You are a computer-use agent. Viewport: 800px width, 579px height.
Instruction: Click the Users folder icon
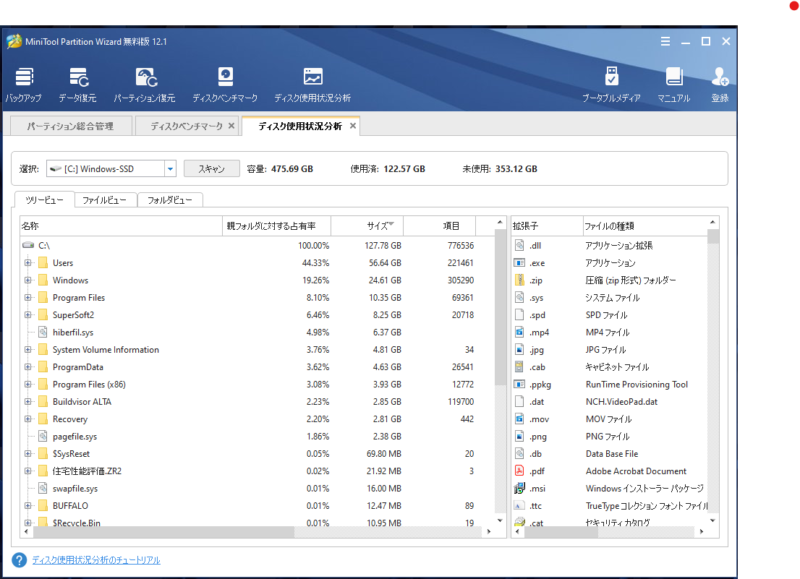43,263
